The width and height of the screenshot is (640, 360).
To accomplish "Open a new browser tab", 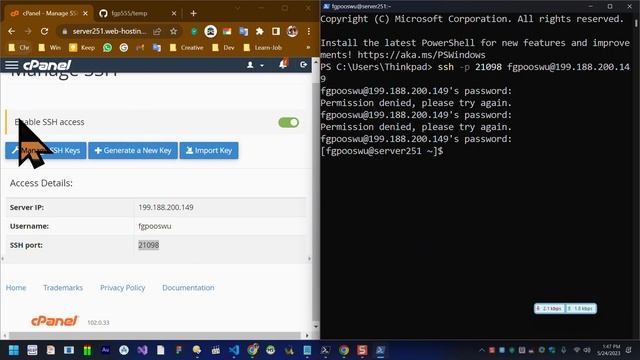I will 193,13.
